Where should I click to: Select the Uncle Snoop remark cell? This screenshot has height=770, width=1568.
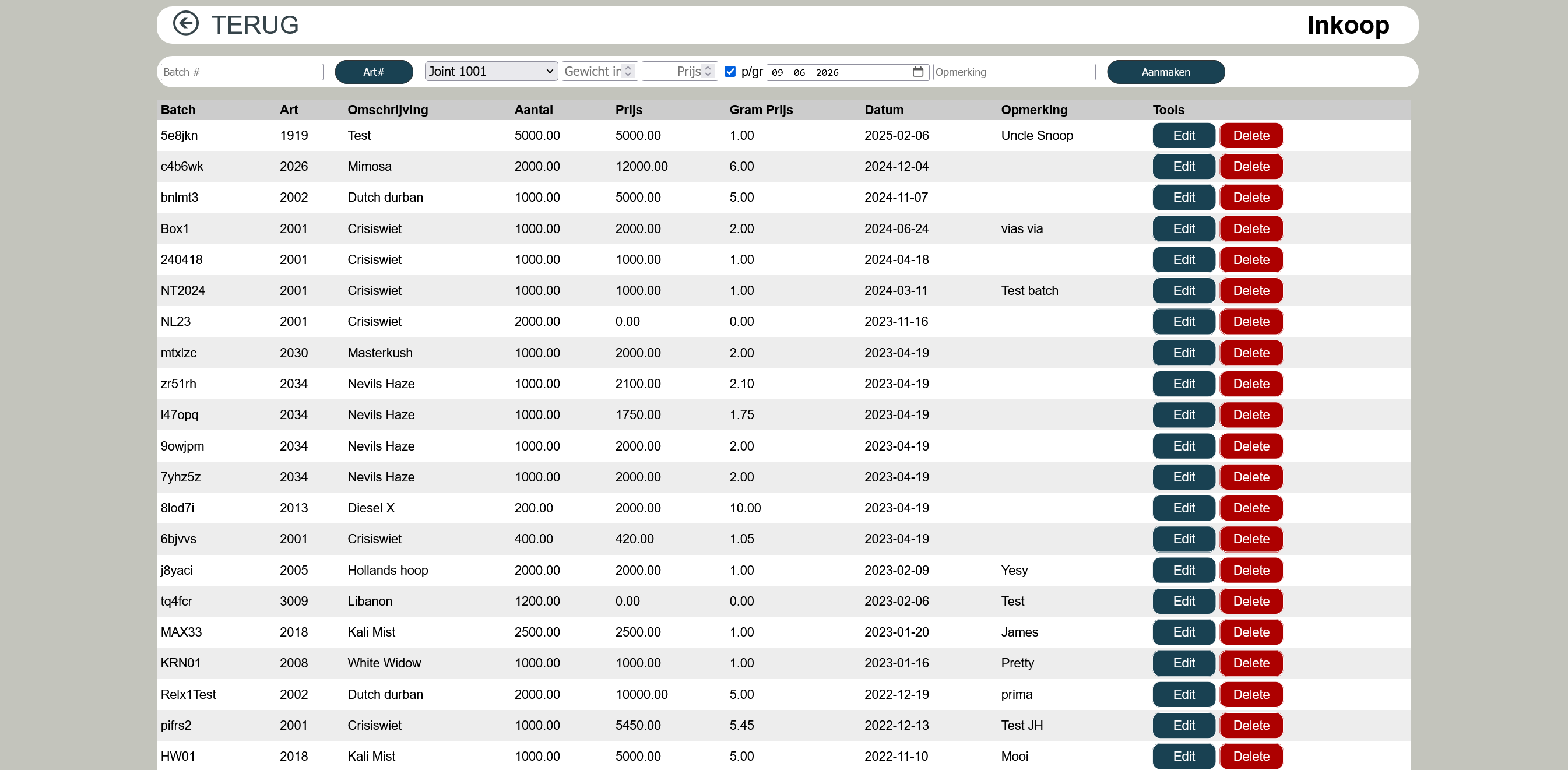coord(1036,135)
